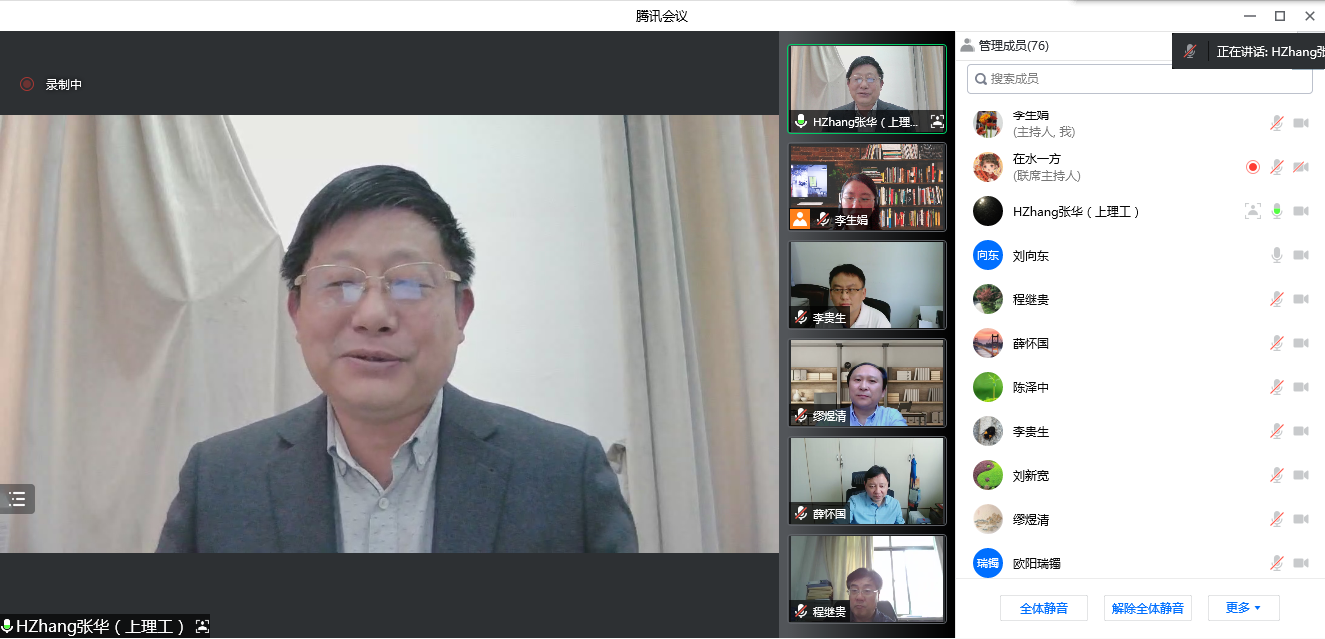
Task: Toggle the disabled camera for 在水一方
Action: [x=1300, y=167]
